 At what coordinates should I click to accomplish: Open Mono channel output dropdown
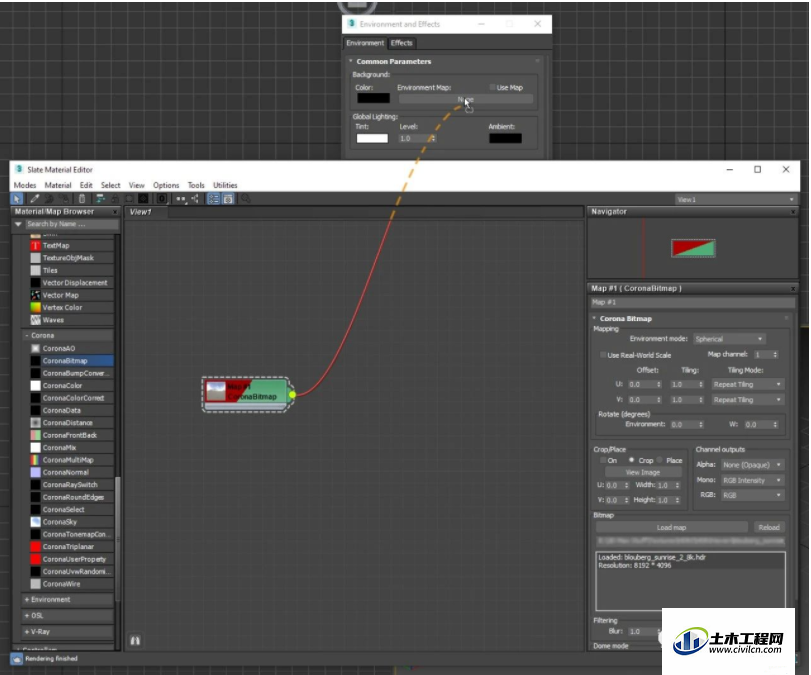click(753, 480)
